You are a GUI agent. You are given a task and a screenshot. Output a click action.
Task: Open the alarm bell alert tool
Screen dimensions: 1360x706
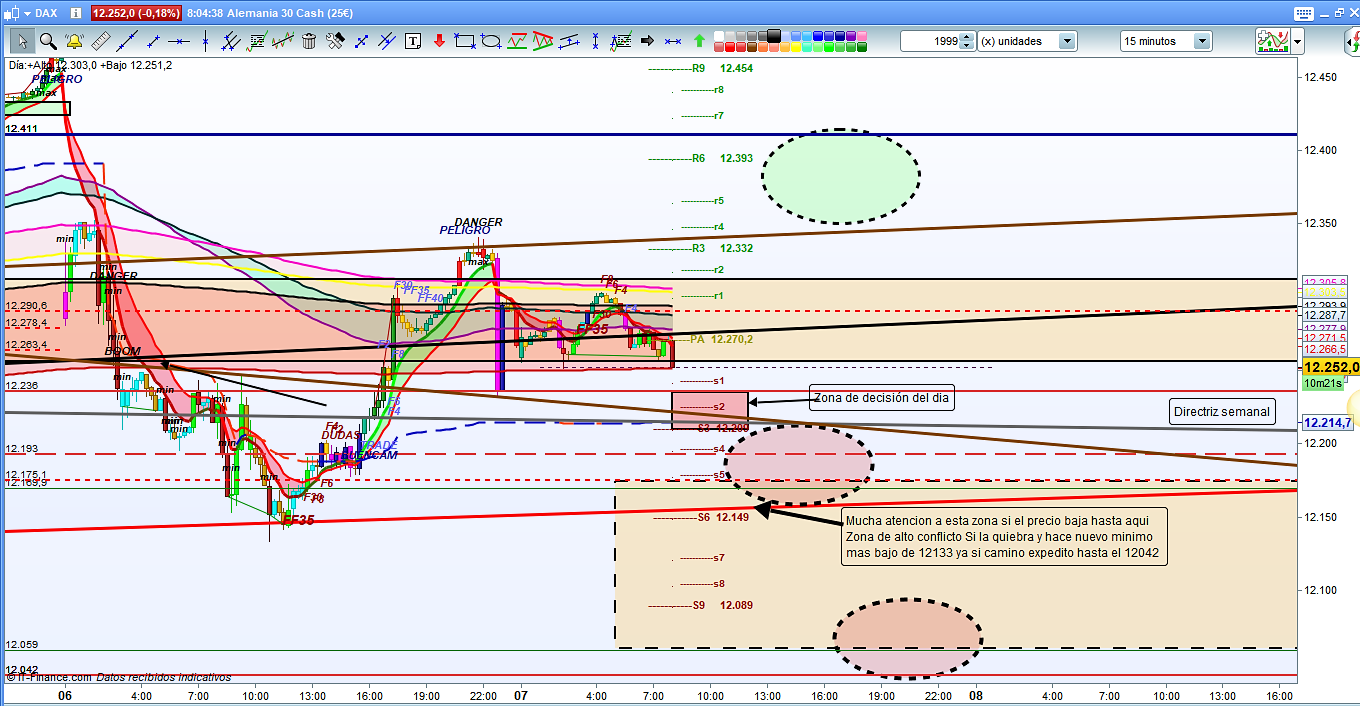(74, 41)
